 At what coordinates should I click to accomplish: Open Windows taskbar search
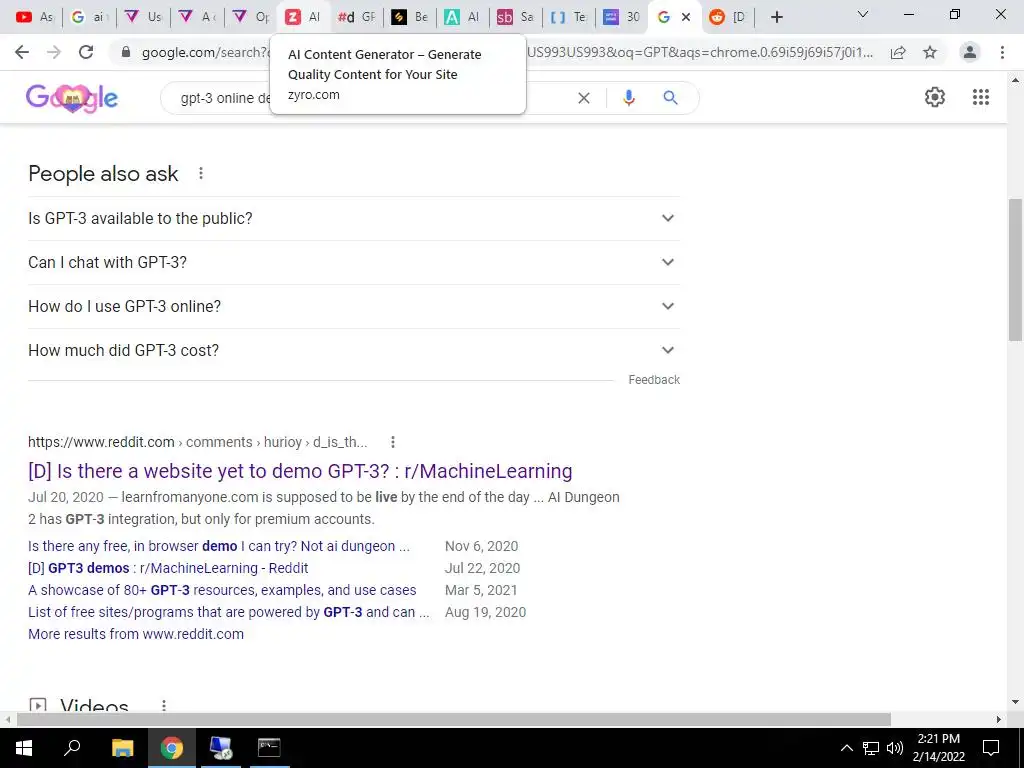click(x=72, y=747)
